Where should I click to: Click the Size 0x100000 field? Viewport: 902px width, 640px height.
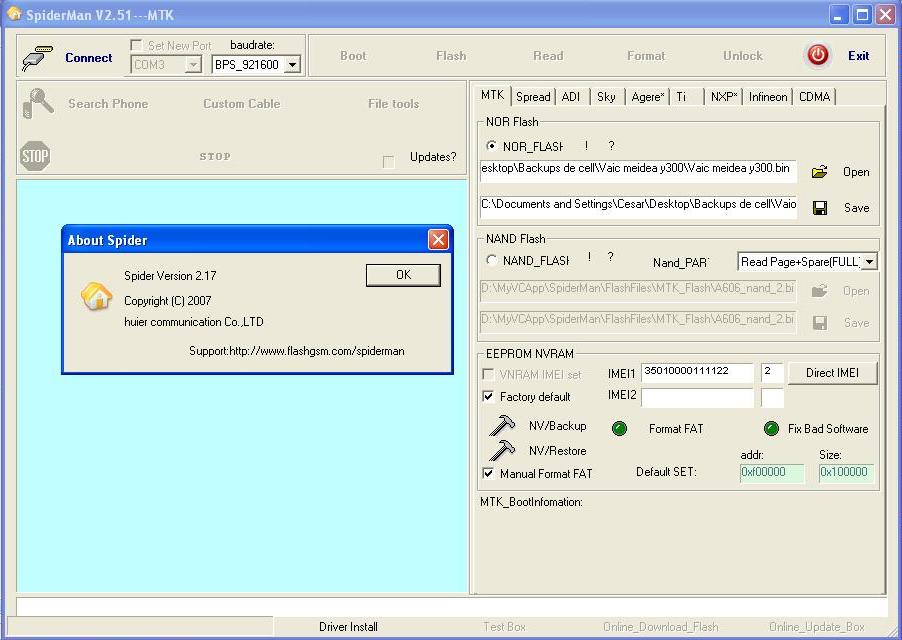pos(847,473)
